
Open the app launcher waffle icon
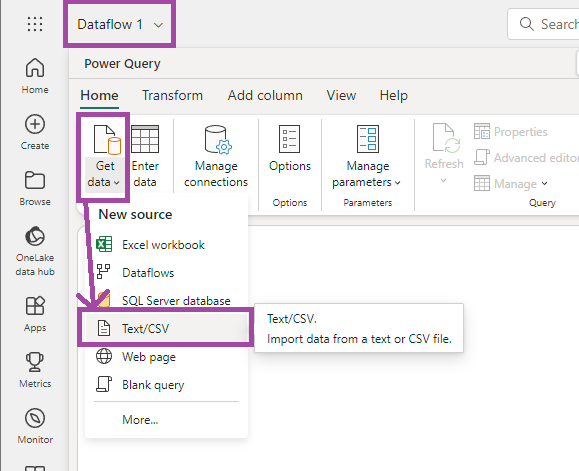click(35, 24)
